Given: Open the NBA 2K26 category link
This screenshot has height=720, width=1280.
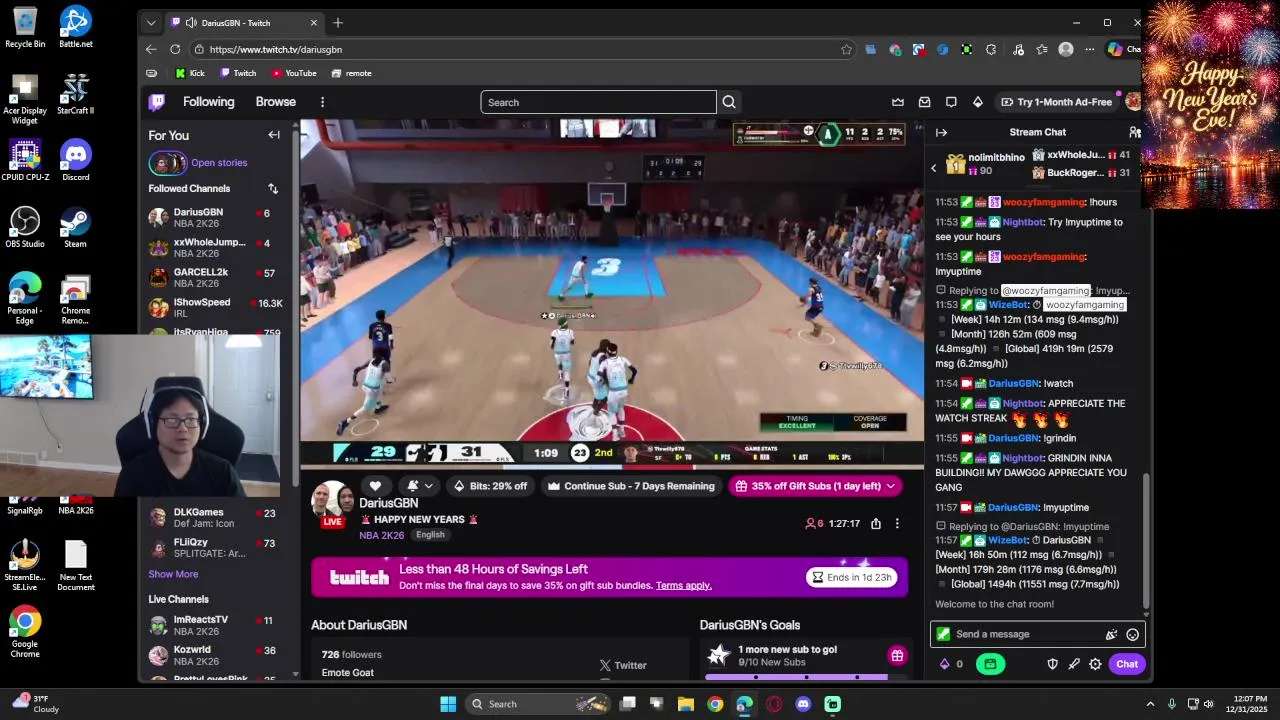Looking at the screenshot, I should pos(381,535).
